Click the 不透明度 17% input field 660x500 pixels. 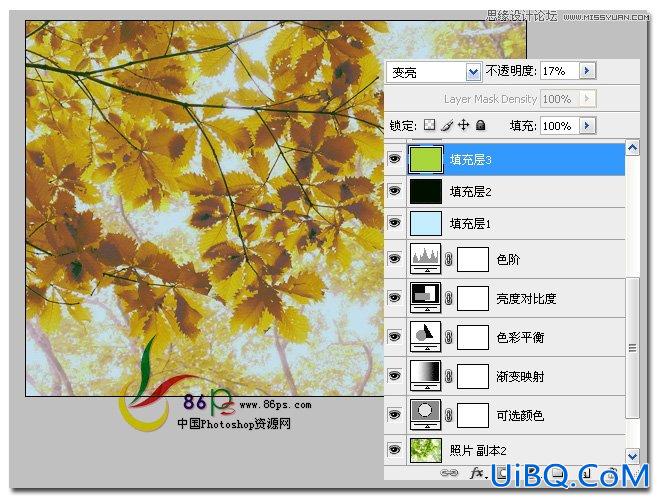[x=559, y=71]
